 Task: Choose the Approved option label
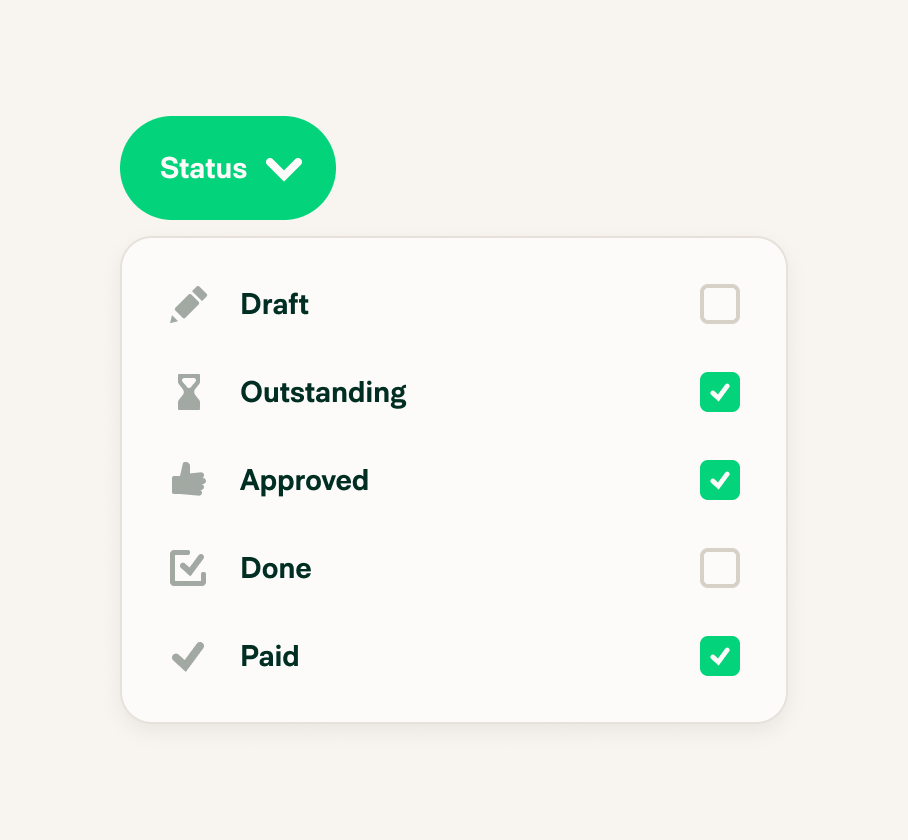tap(304, 481)
